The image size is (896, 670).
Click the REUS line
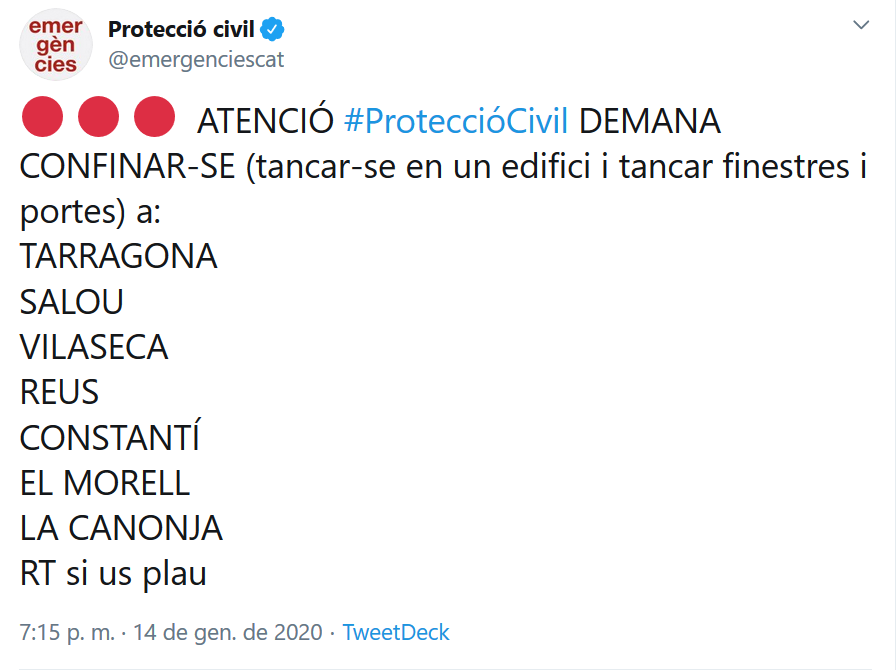coord(59,392)
